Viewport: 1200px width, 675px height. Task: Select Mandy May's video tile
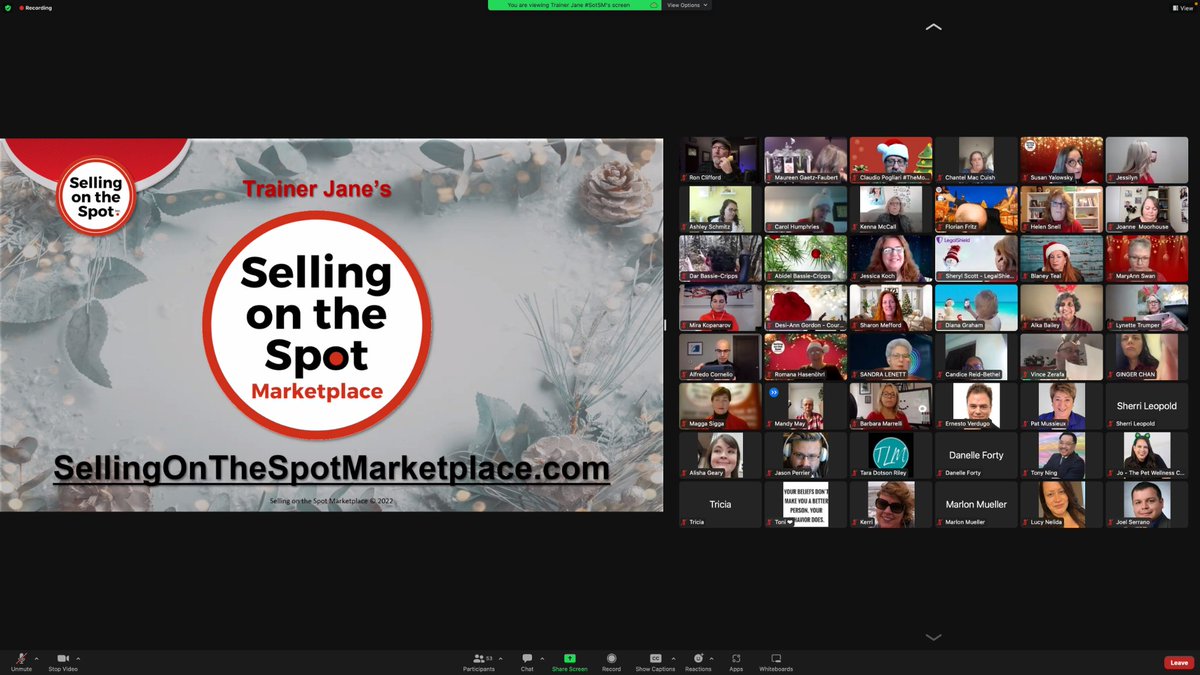(x=806, y=406)
